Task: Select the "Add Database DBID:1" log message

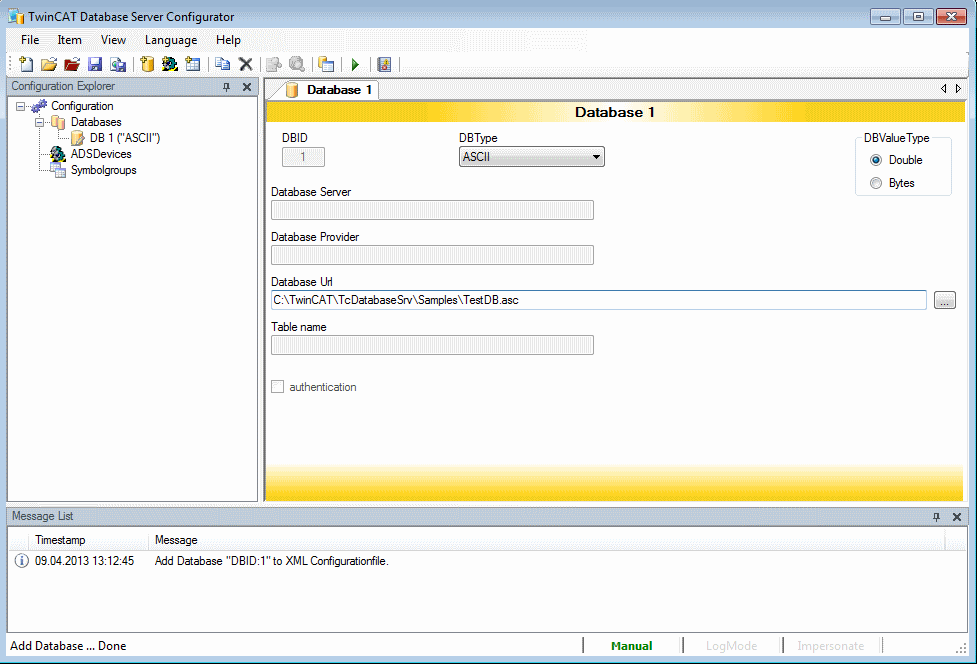Action: (x=272, y=561)
